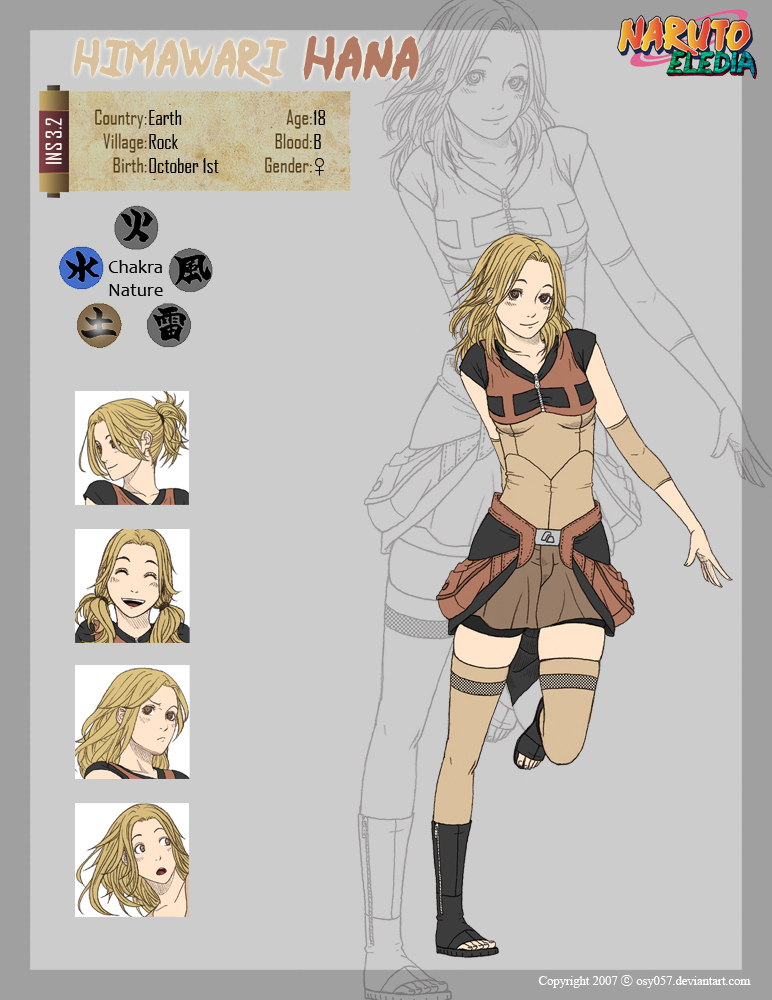Click the 'Chakra Nature' label
The height and width of the screenshot is (1000, 772).
[x=135, y=279]
